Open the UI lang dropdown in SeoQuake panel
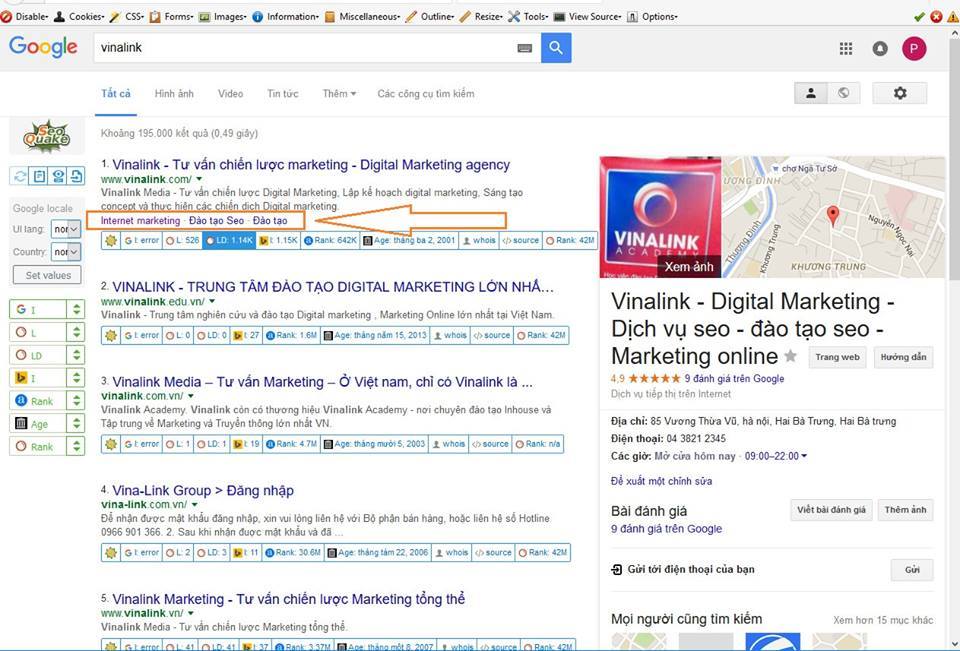Screen dimensions: 960x651 (66, 229)
